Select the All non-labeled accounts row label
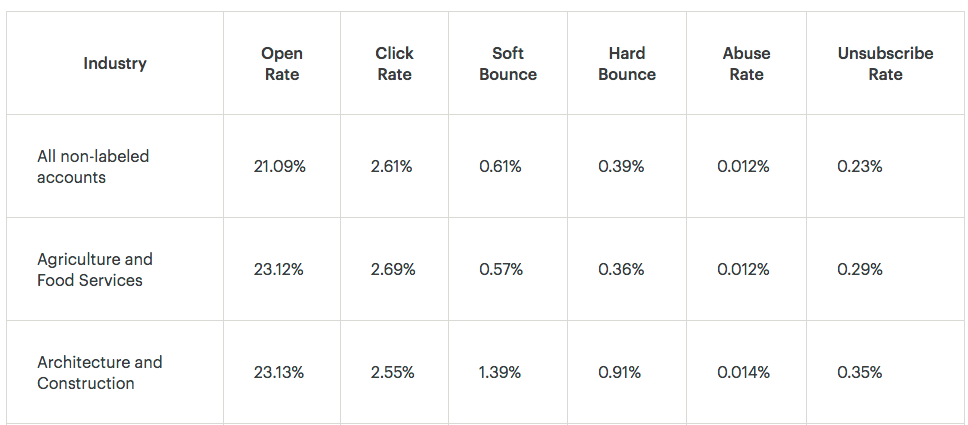 [93, 167]
